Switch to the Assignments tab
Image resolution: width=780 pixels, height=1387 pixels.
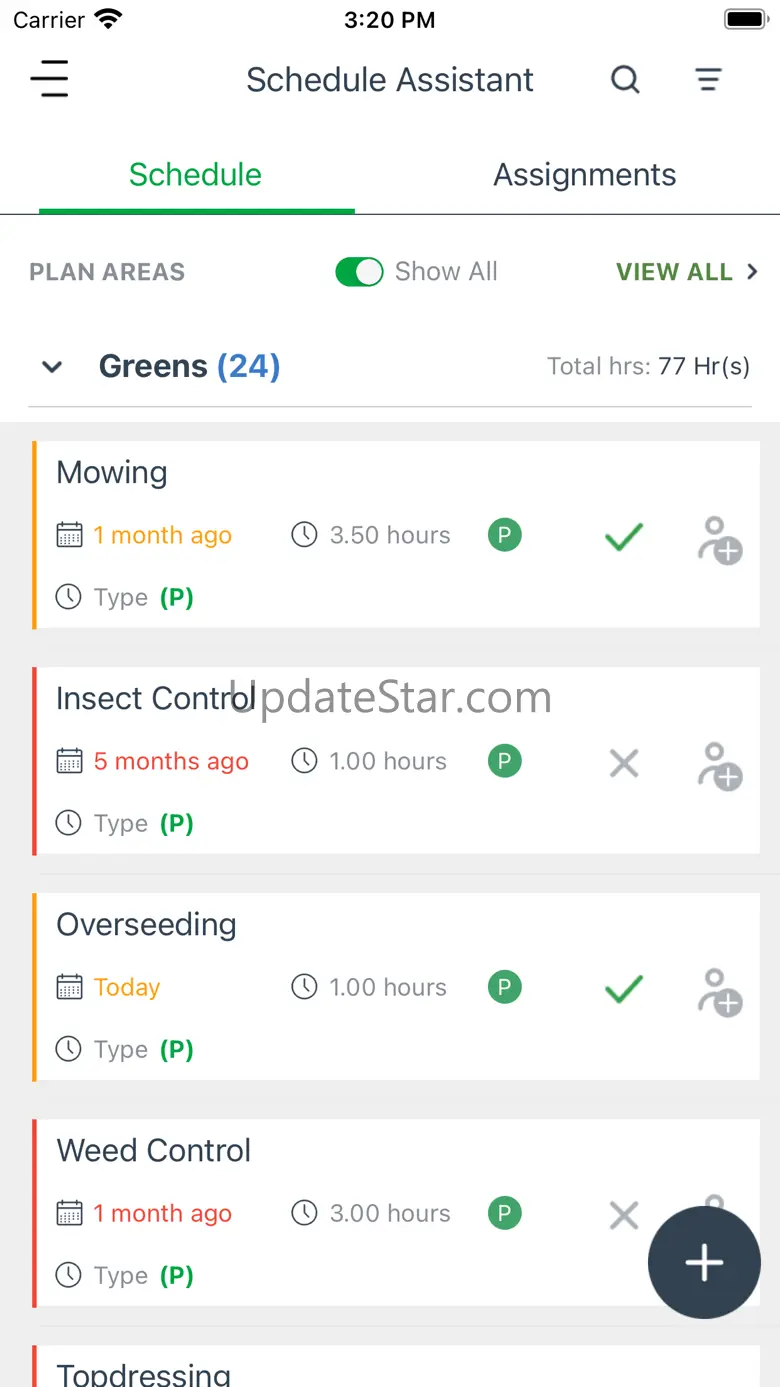tap(585, 175)
